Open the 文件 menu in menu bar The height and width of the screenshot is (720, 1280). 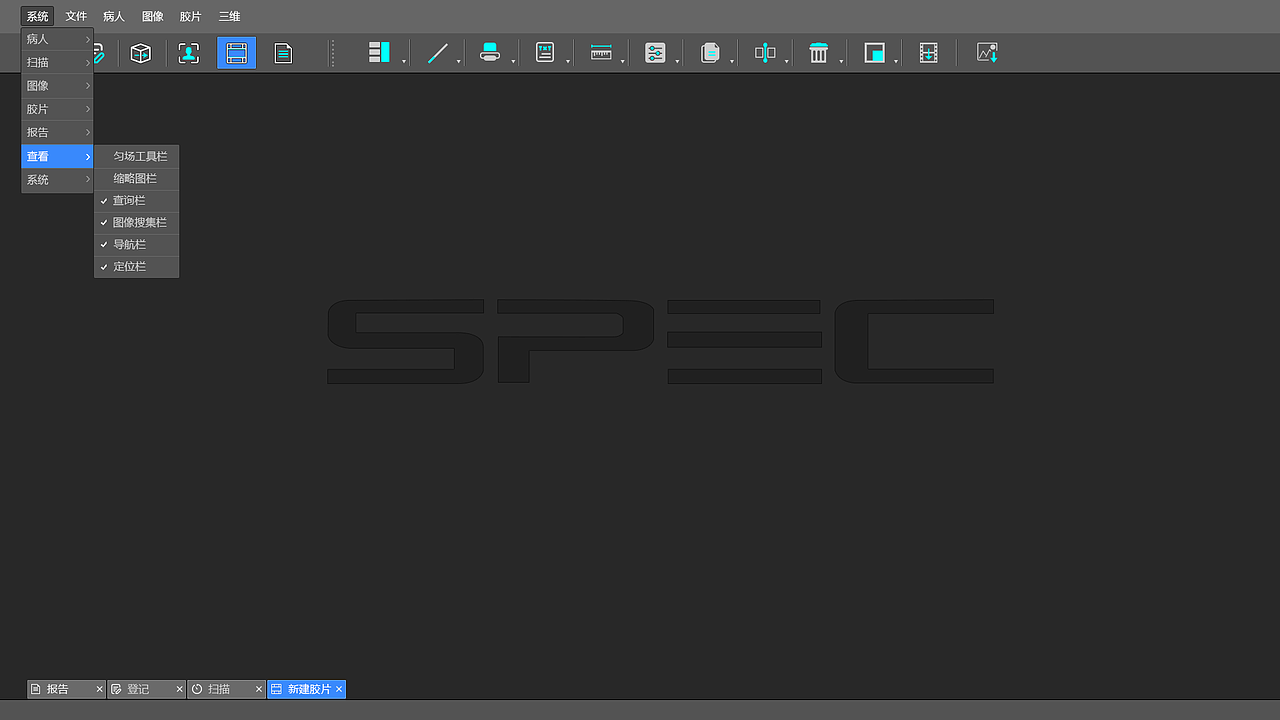pos(76,17)
